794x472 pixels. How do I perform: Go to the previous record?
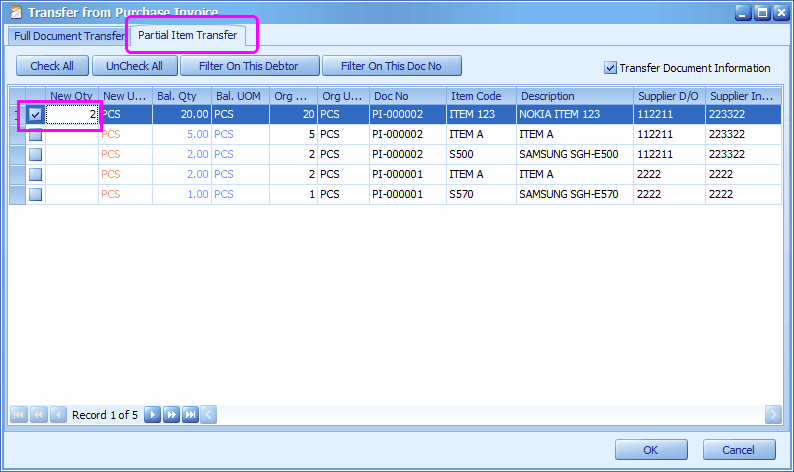(x=57, y=414)
